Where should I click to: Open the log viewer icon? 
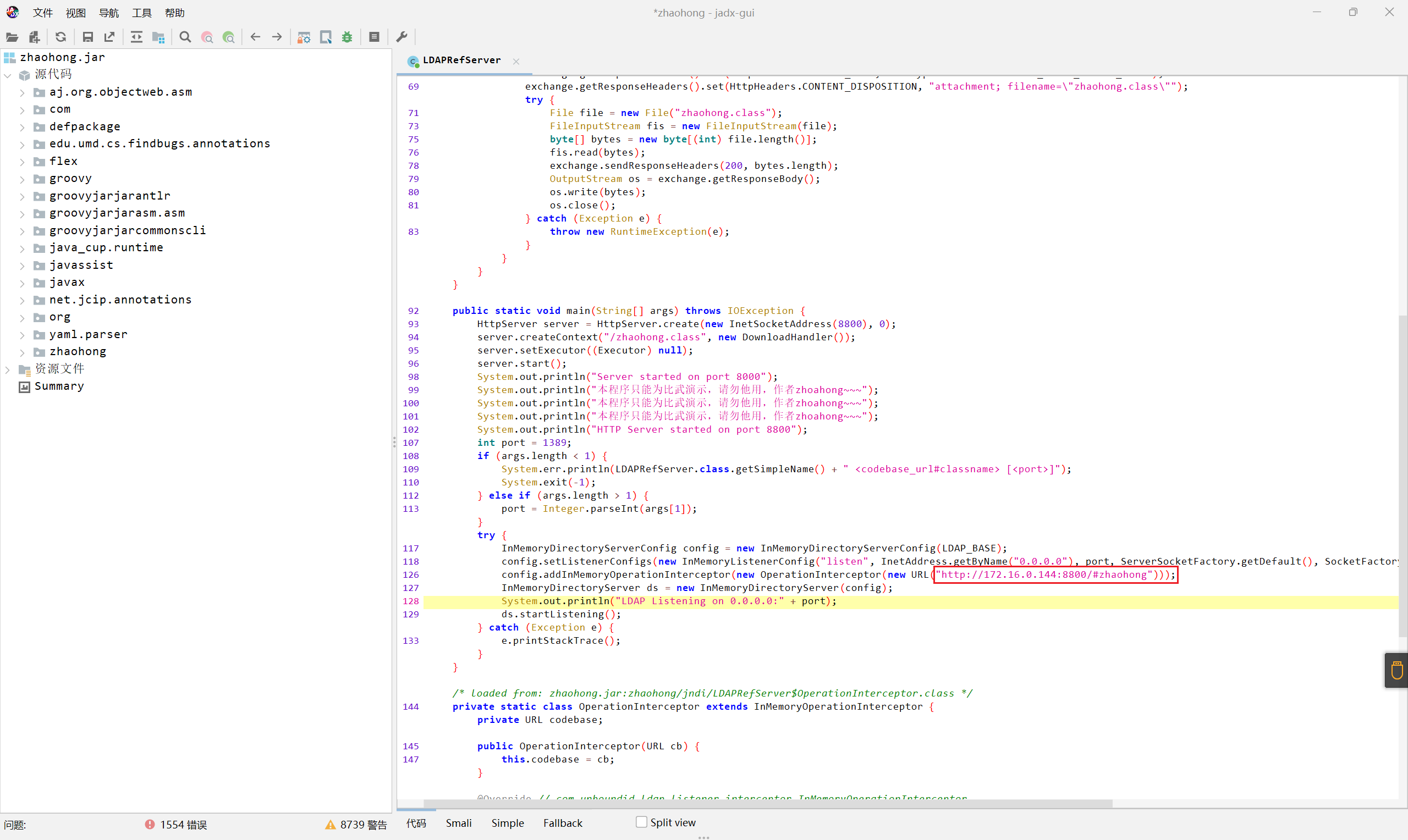coord(374,37)
